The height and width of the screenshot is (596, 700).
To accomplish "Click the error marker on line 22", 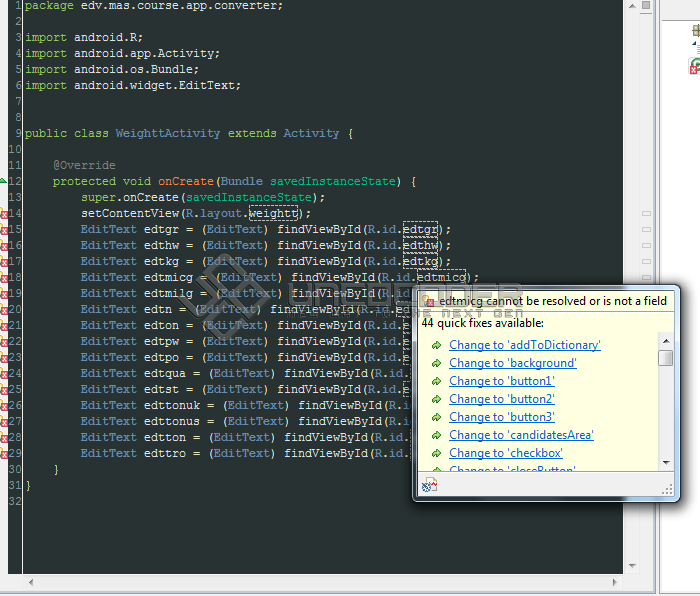I will [4, 342].
